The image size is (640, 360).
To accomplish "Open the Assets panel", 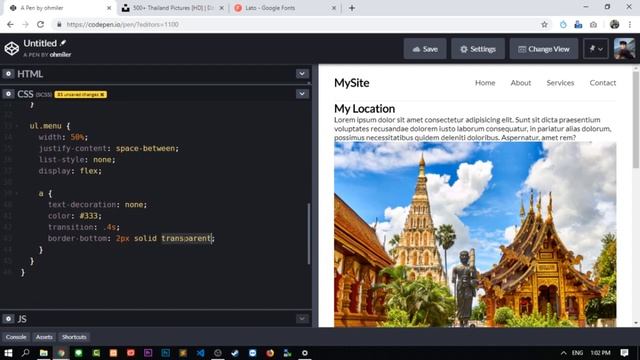I will click(44, 337).
